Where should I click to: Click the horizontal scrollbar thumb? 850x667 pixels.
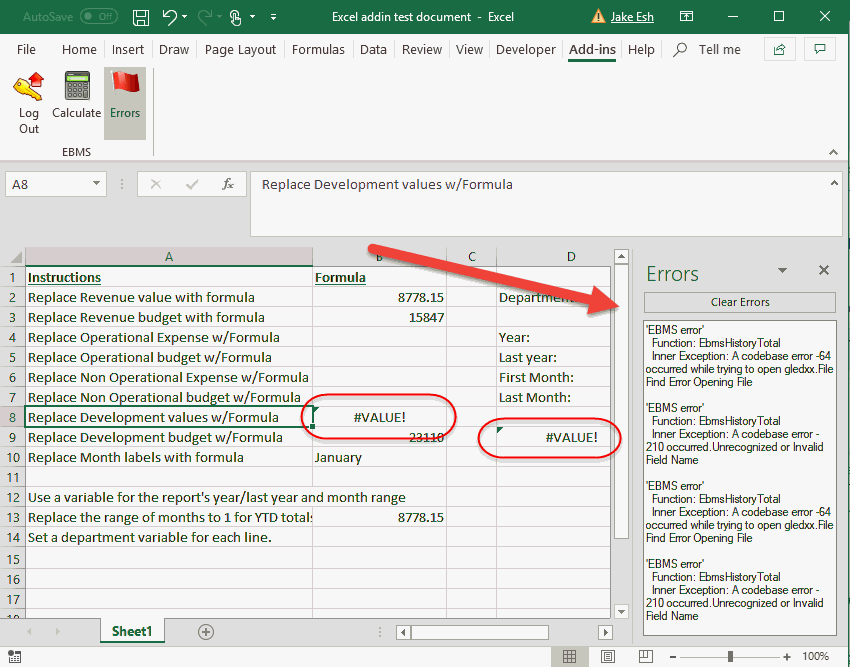click(x=480, y=632)
